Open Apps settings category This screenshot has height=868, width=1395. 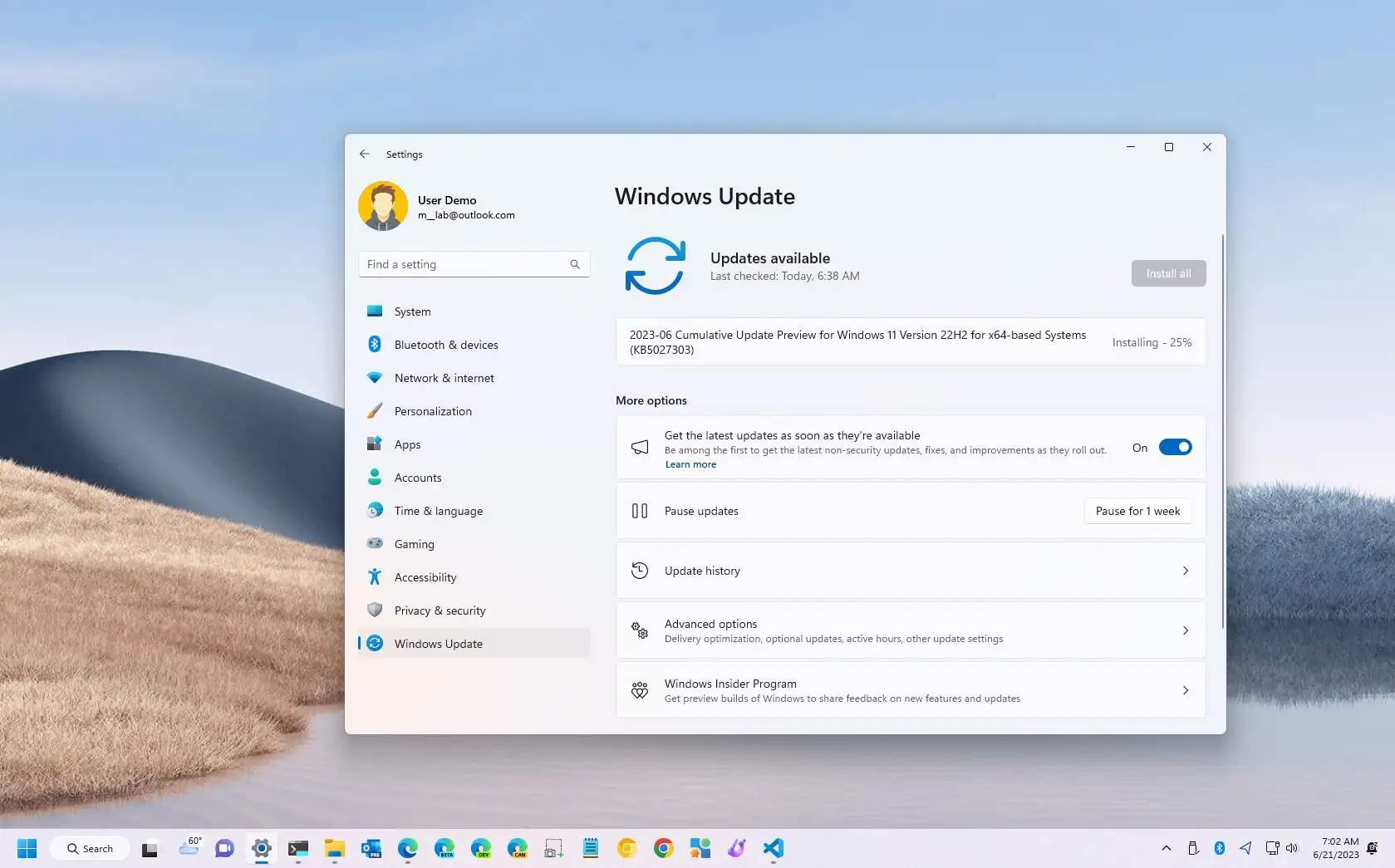point(474,444)
